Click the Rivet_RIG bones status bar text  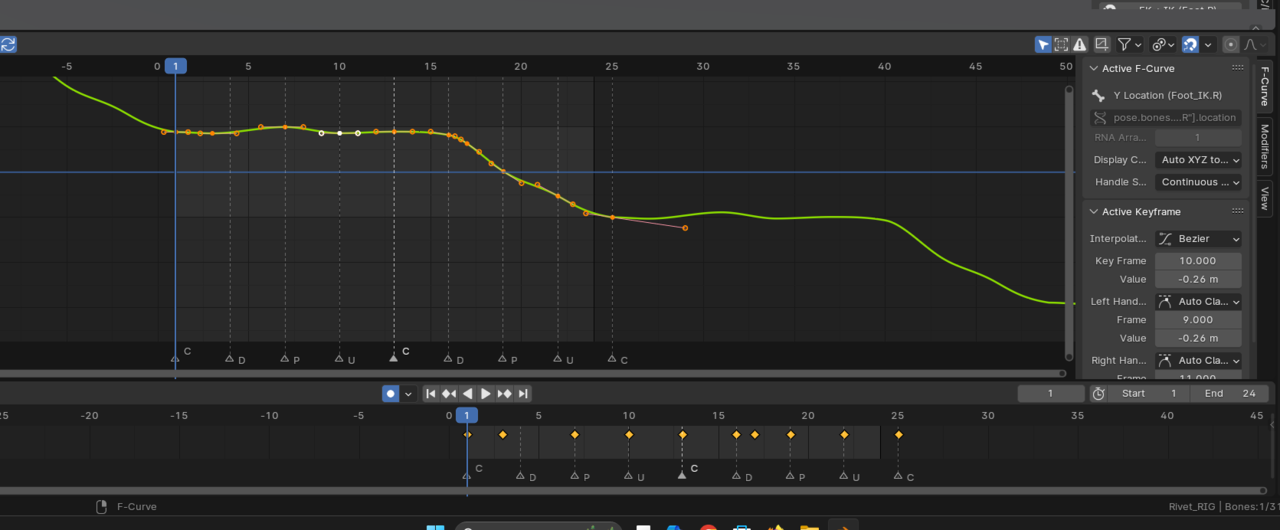point(1223,507)
